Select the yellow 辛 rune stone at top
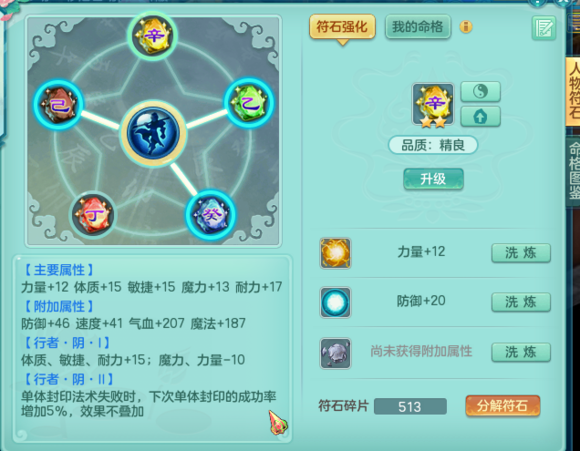The width and height of the screenshot is (580, 451). [x=153, y=36]
